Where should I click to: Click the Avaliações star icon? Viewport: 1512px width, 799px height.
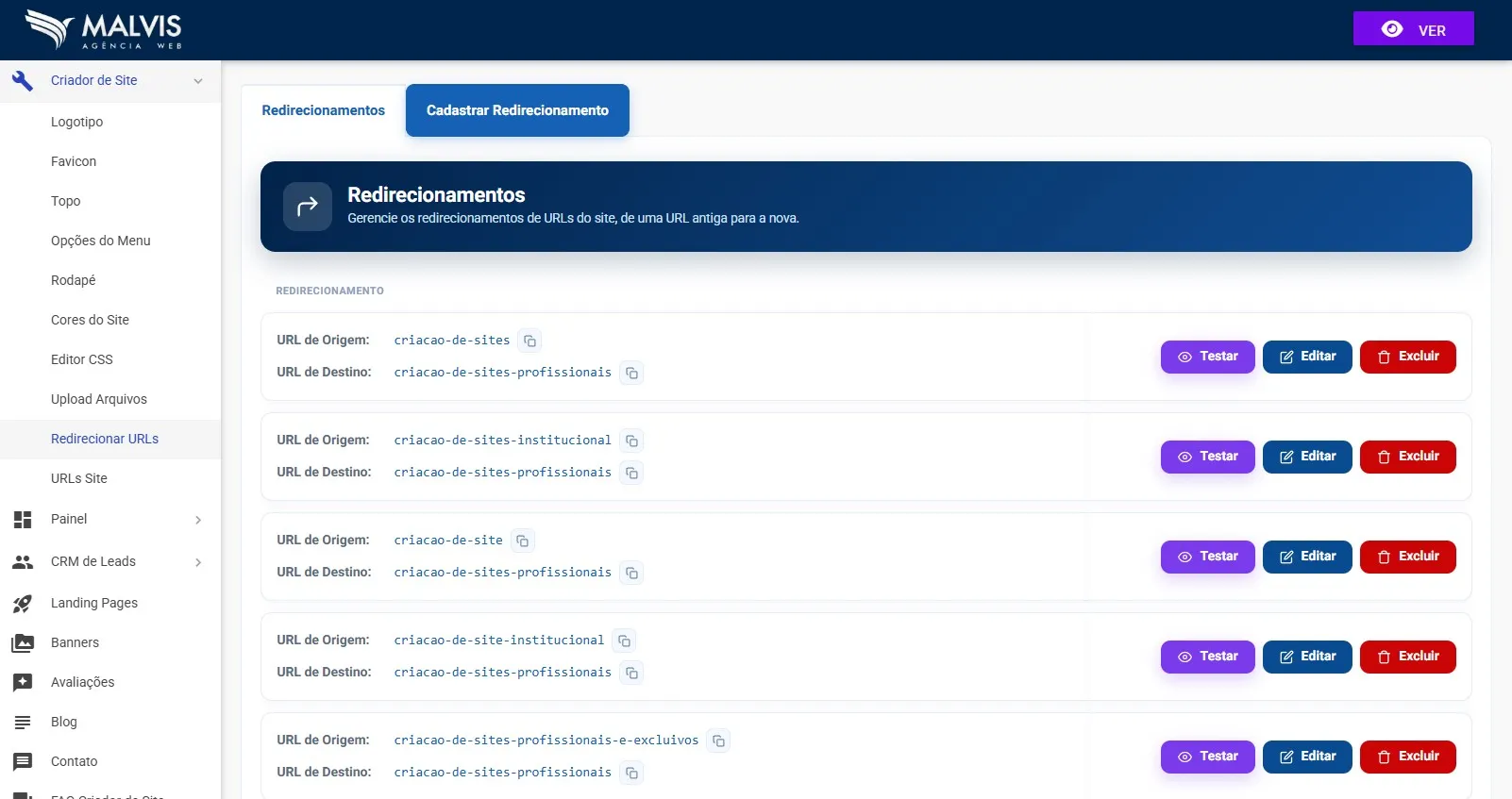23,682
